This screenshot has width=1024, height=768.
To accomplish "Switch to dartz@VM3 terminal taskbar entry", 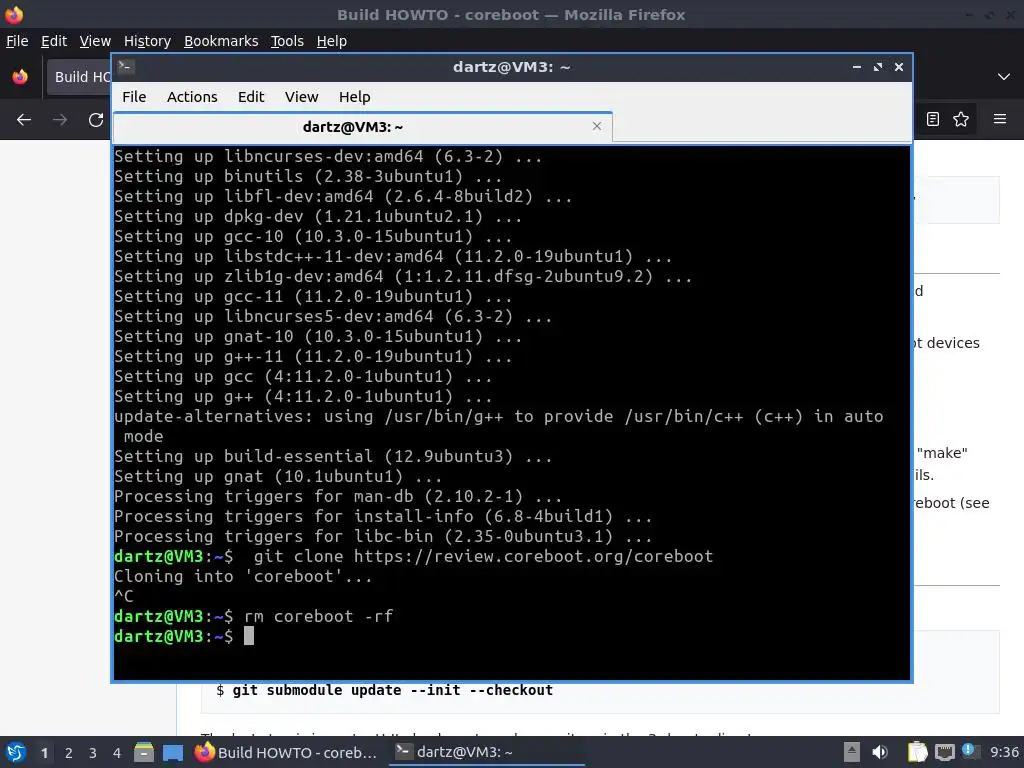I will pos(487,752).
